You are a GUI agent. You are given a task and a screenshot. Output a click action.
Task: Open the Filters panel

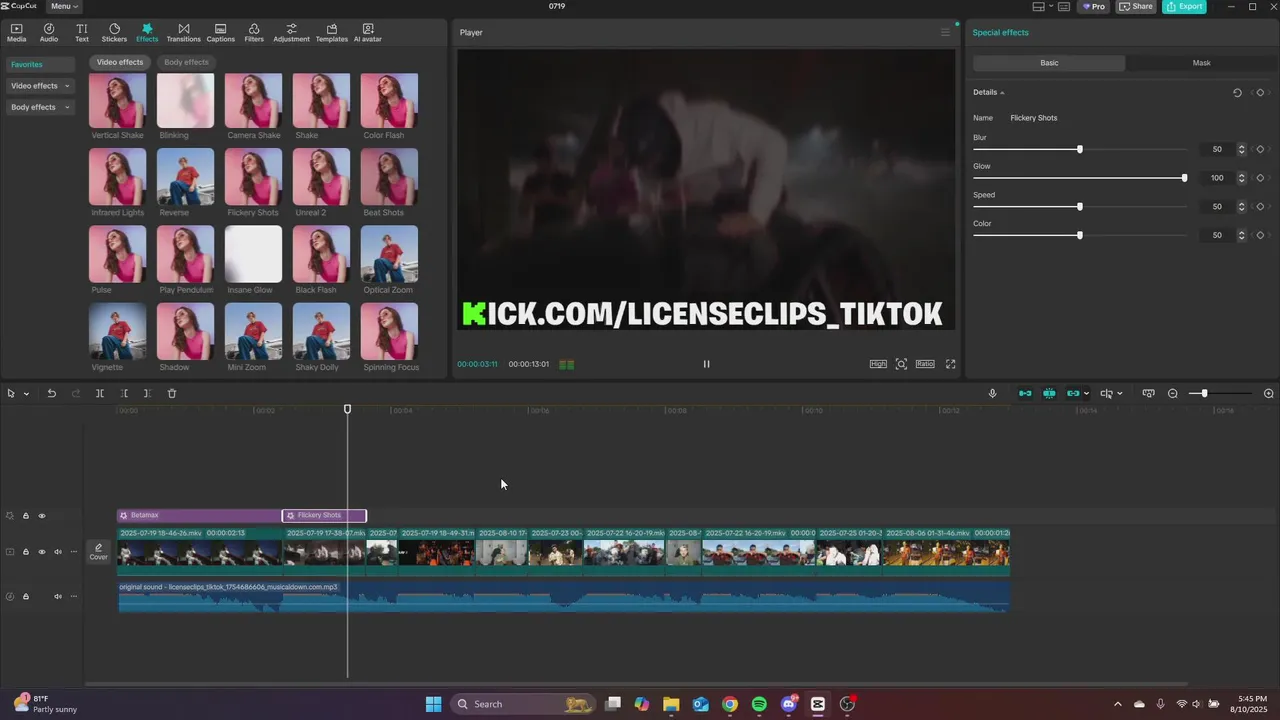pyautogui.click(x=254, y=33)
